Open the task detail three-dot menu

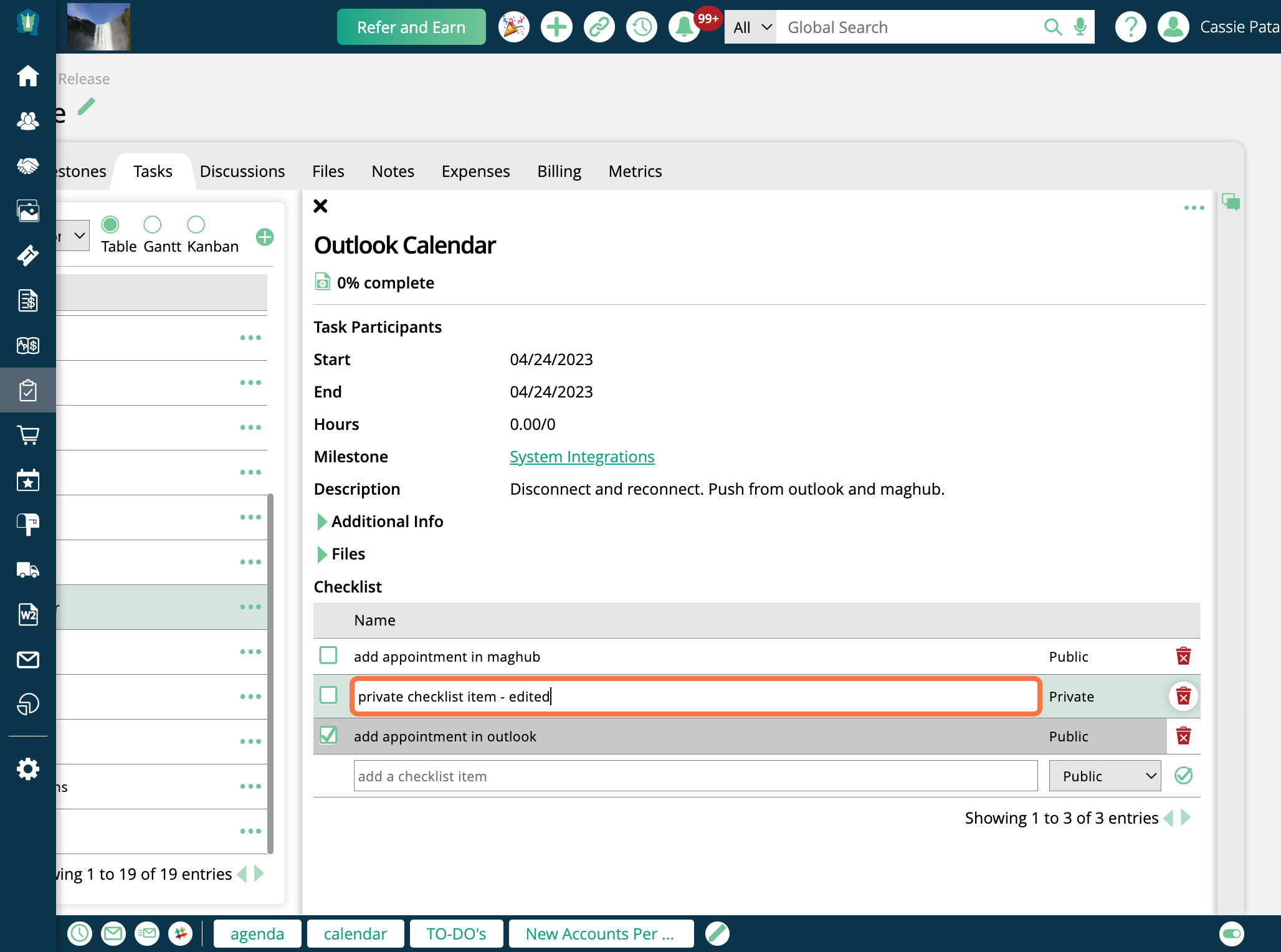1194,208
